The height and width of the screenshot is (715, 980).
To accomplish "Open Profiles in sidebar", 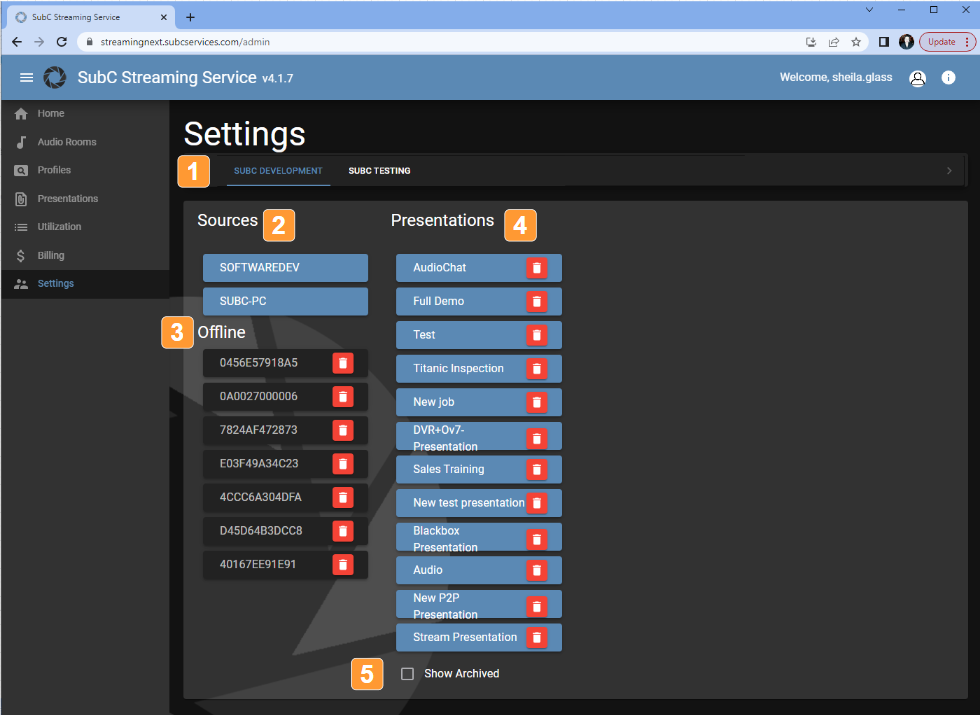I will [85, 170].
